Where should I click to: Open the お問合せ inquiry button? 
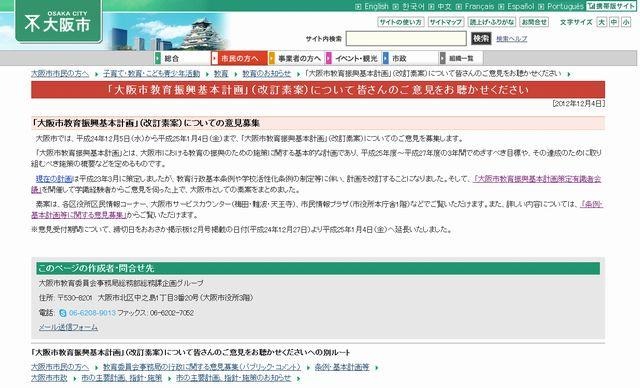click(x=534, y=22)
